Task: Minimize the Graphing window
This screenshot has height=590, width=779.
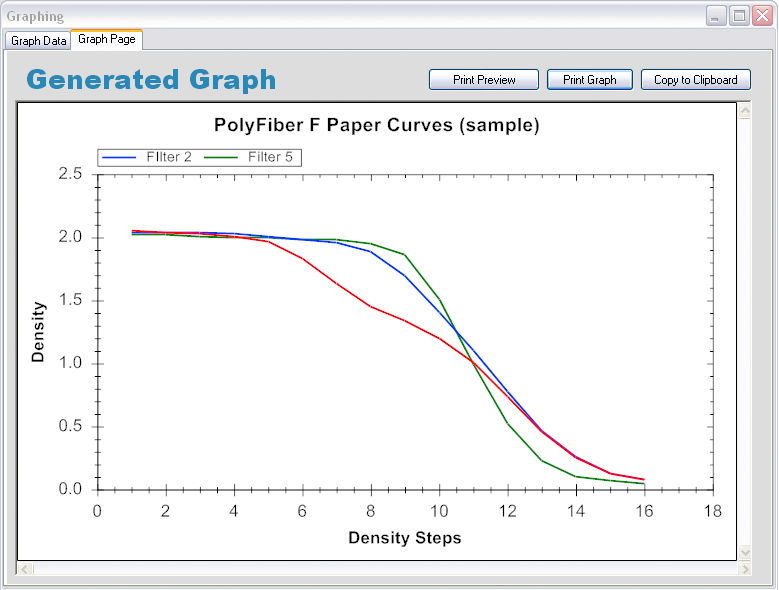Action: [716, 16]
